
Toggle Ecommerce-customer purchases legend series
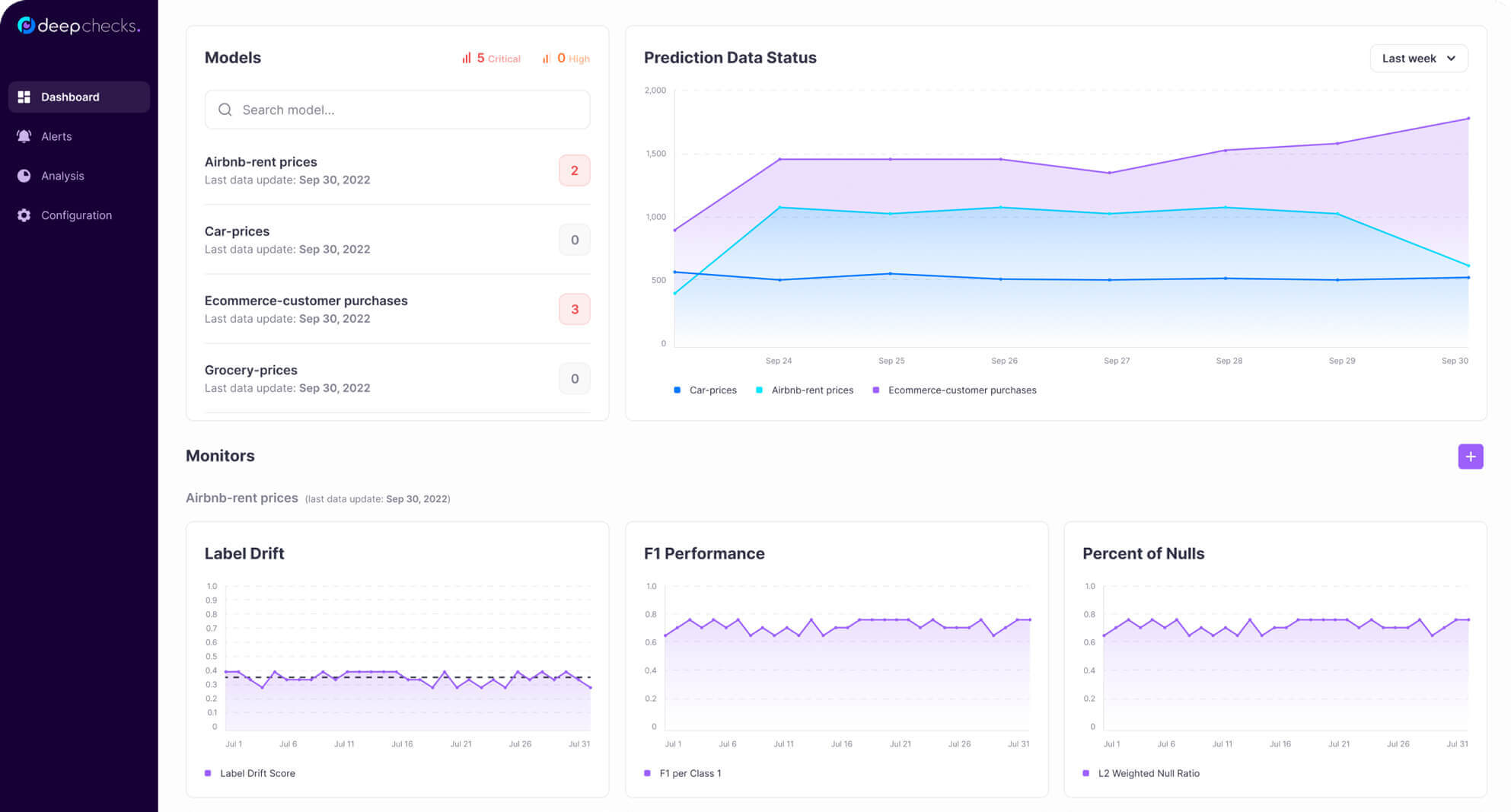pos(954,390)
